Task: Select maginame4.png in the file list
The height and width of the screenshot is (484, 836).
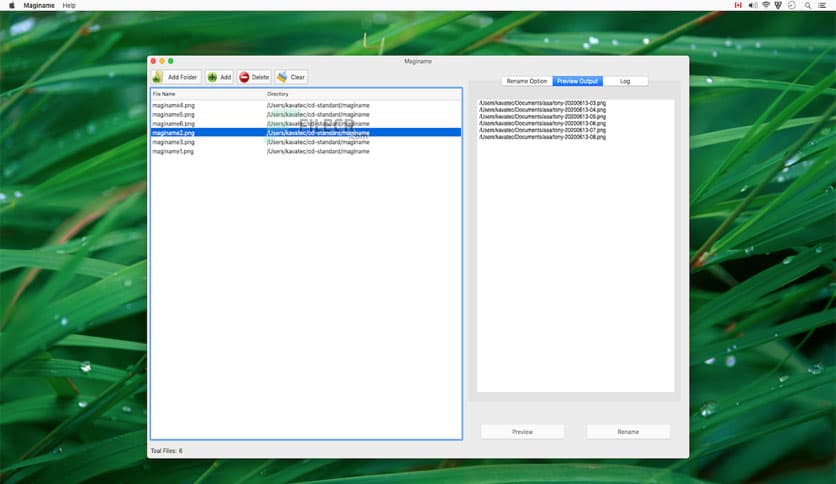Action: [173, 105]
